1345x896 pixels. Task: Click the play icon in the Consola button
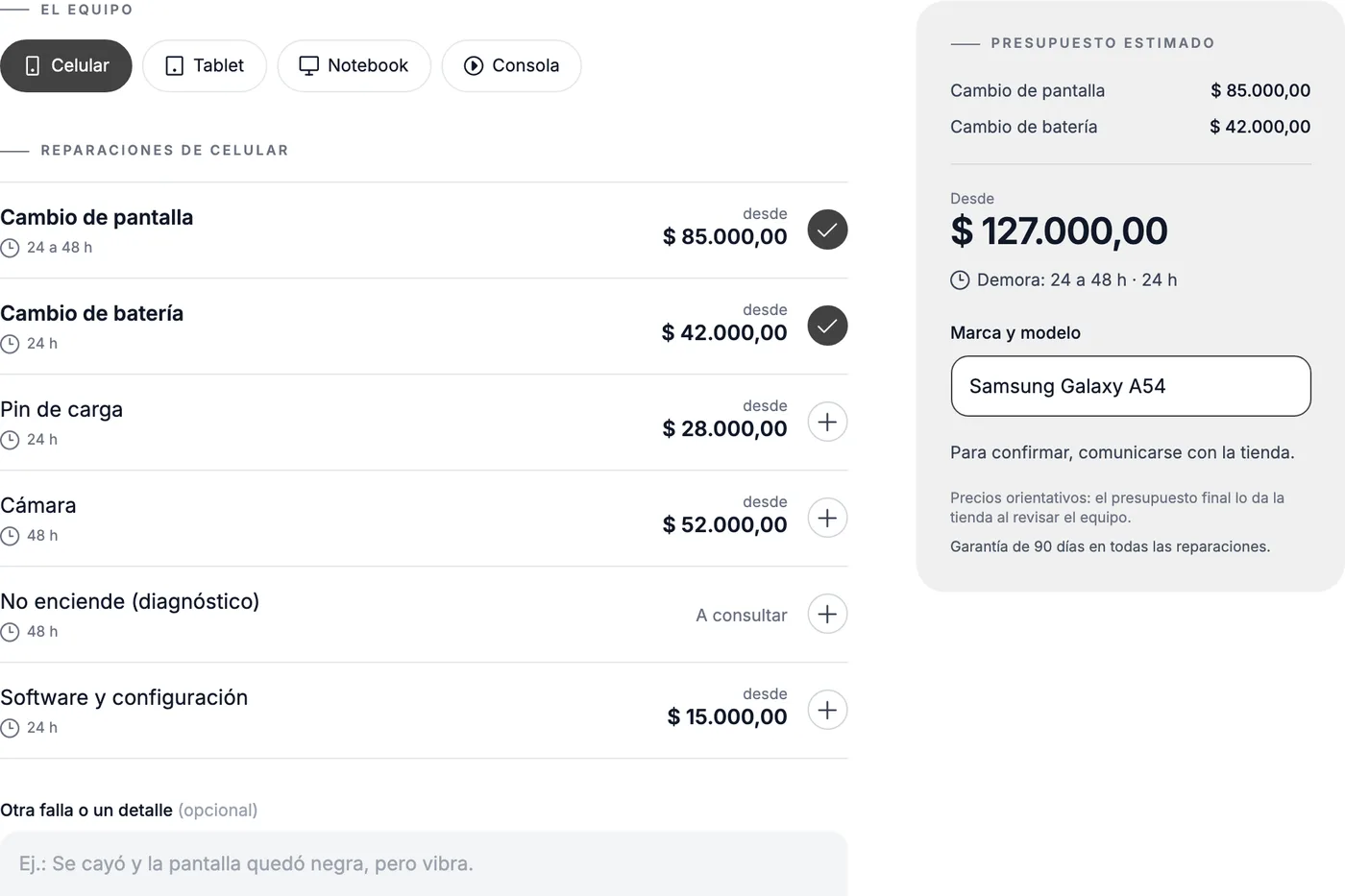coord(474,65)
